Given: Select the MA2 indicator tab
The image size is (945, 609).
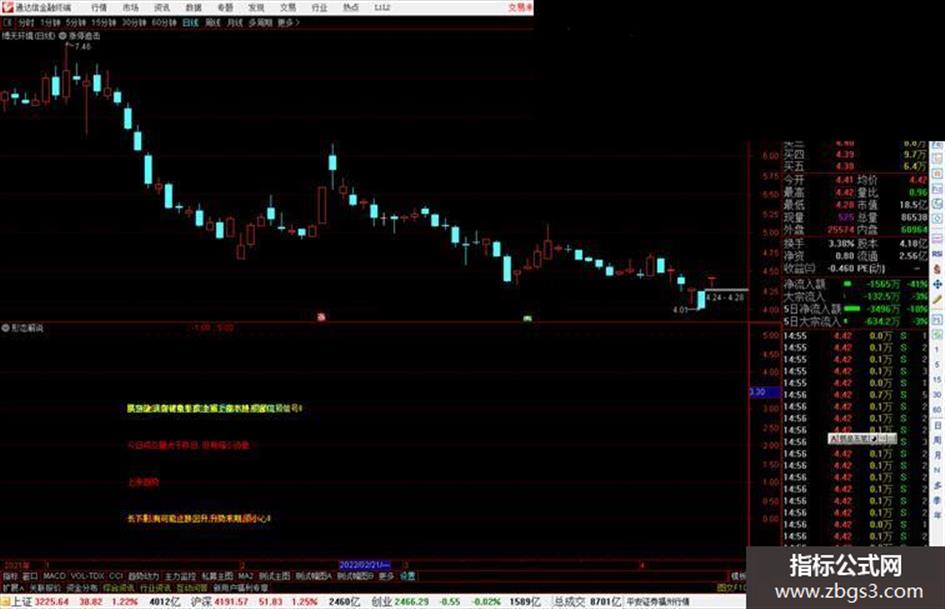Looking at the screenshot, I should coord(245,576).
